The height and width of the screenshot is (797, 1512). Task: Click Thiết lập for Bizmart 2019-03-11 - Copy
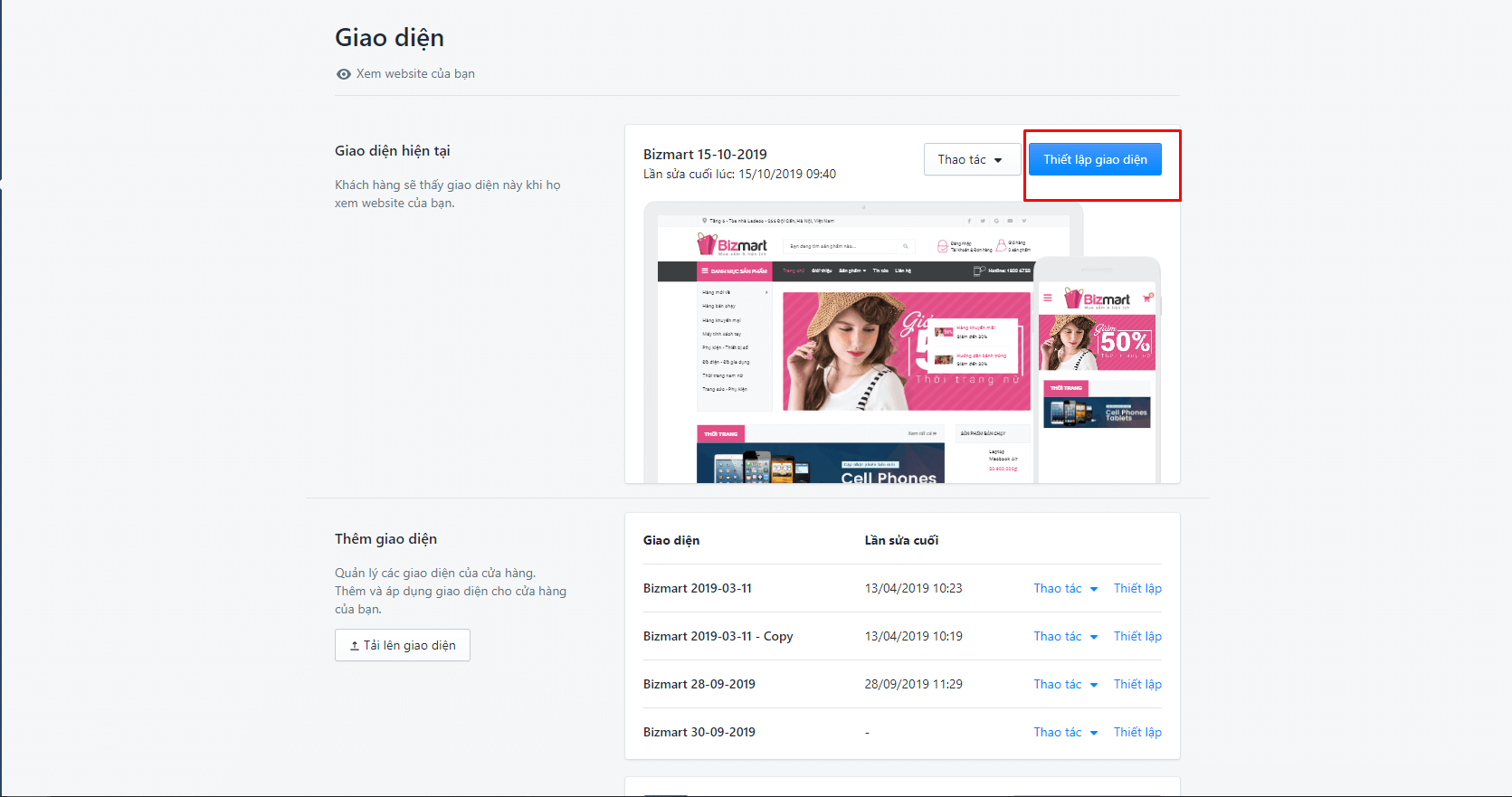pyautogui.click(x=1137, y=636)
